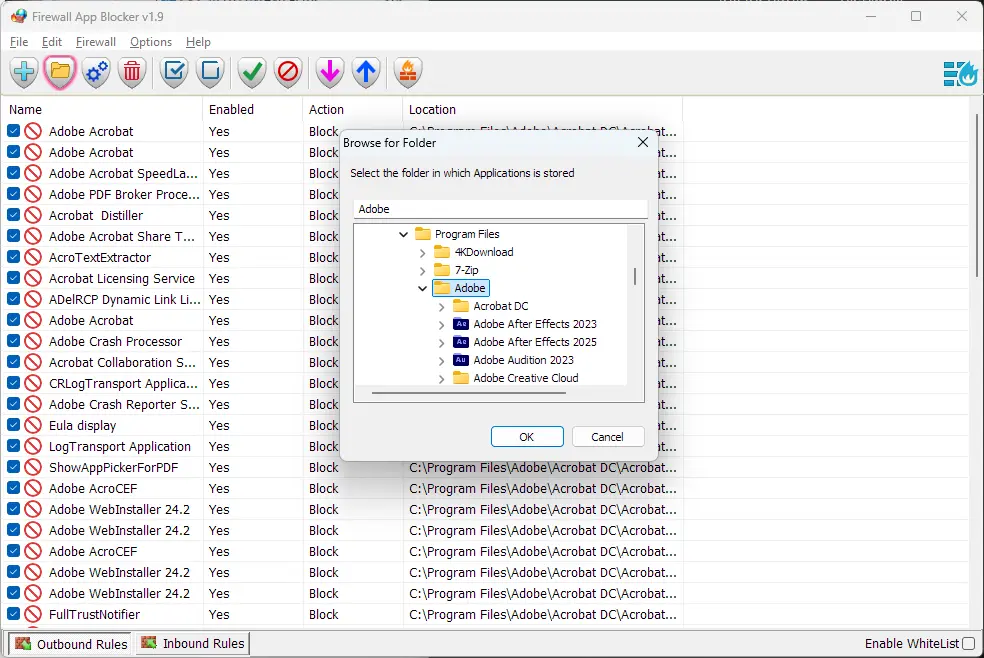The image size is (984, 658).
Task: Uncheck the Acrobat Distiller rule checkbox
Action: coord(13,215)
